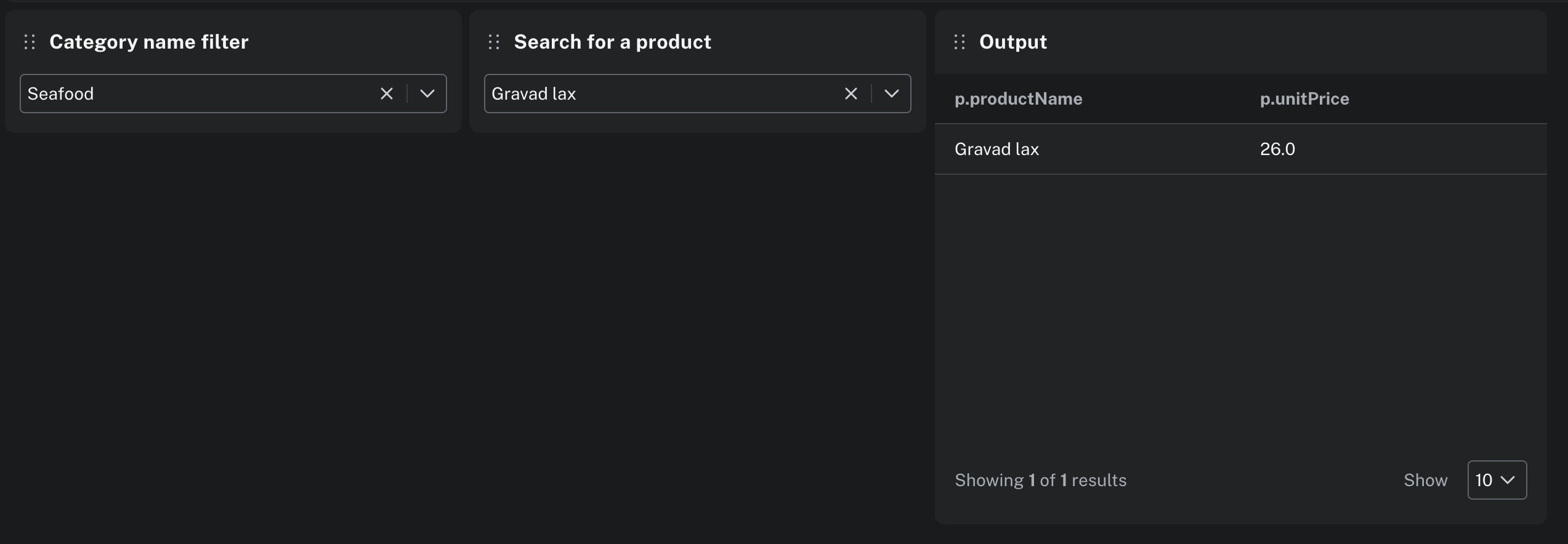Select the p.unitPrice column header

1304,98
